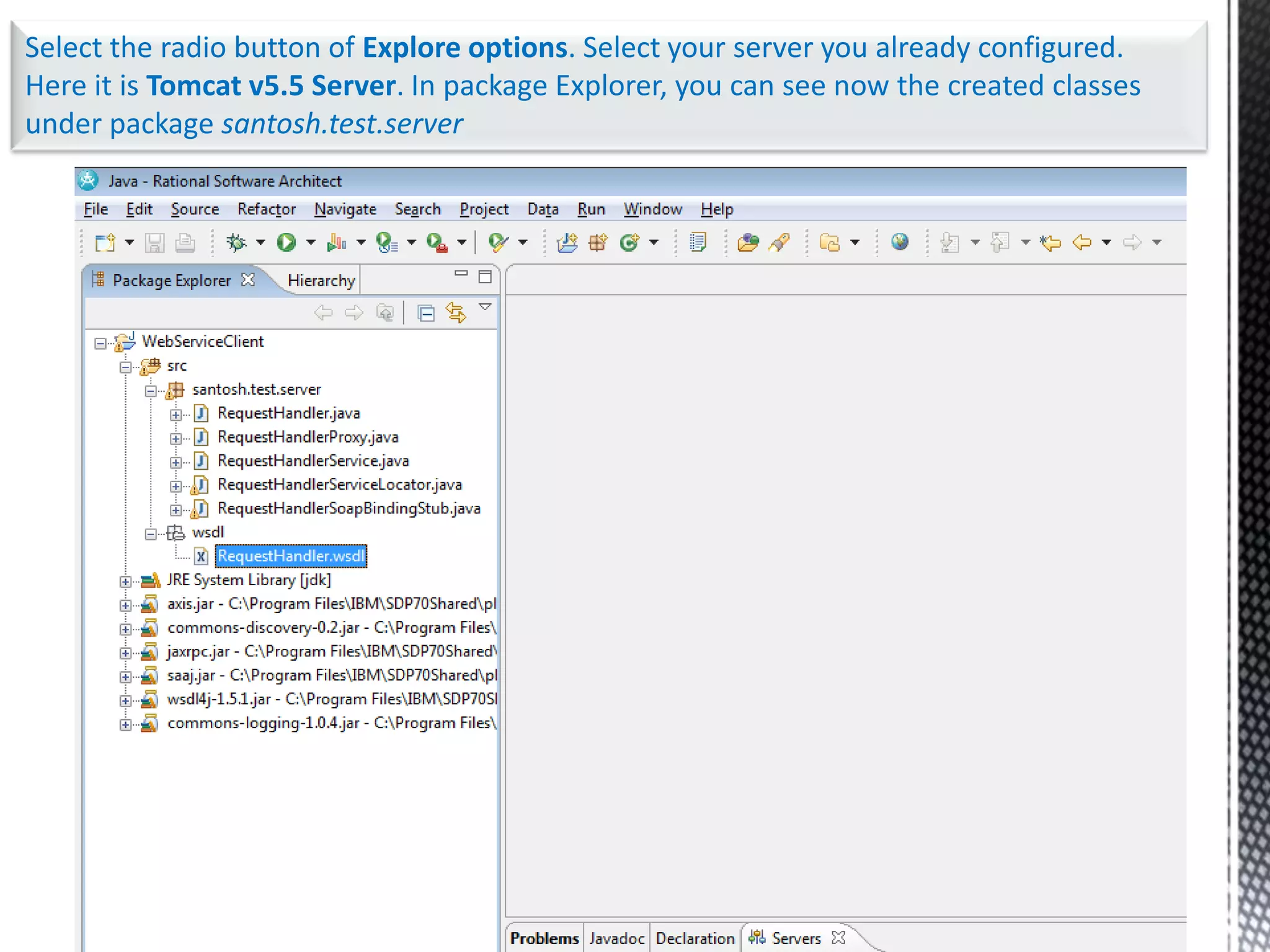Click the New Java Project icon
1270x952 pixels.
click(x=567, y=242)
